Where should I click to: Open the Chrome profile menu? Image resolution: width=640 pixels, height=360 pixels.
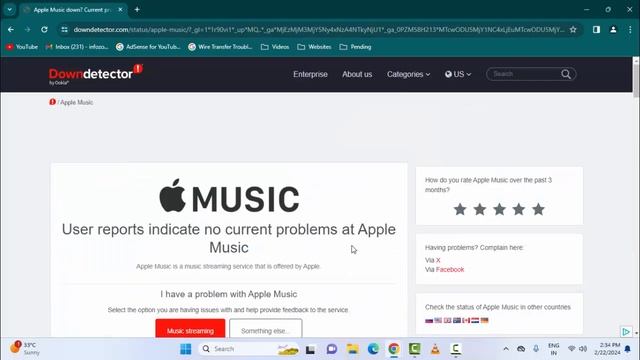pyautogui.click(x=613, y=29)
